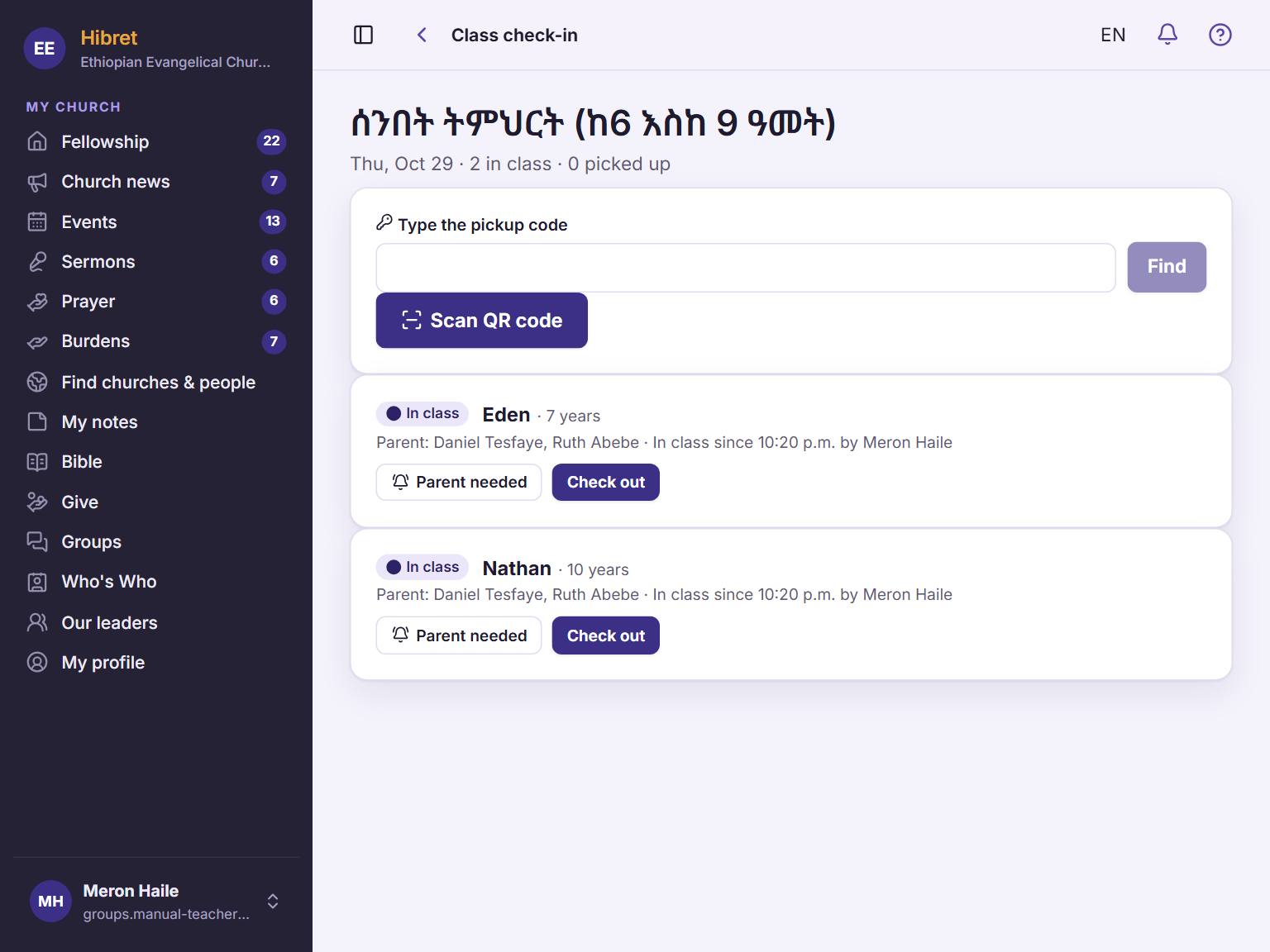The image size is (1270, 952).
Task: Switch language with EN selector
Action: coord(1113,35)
